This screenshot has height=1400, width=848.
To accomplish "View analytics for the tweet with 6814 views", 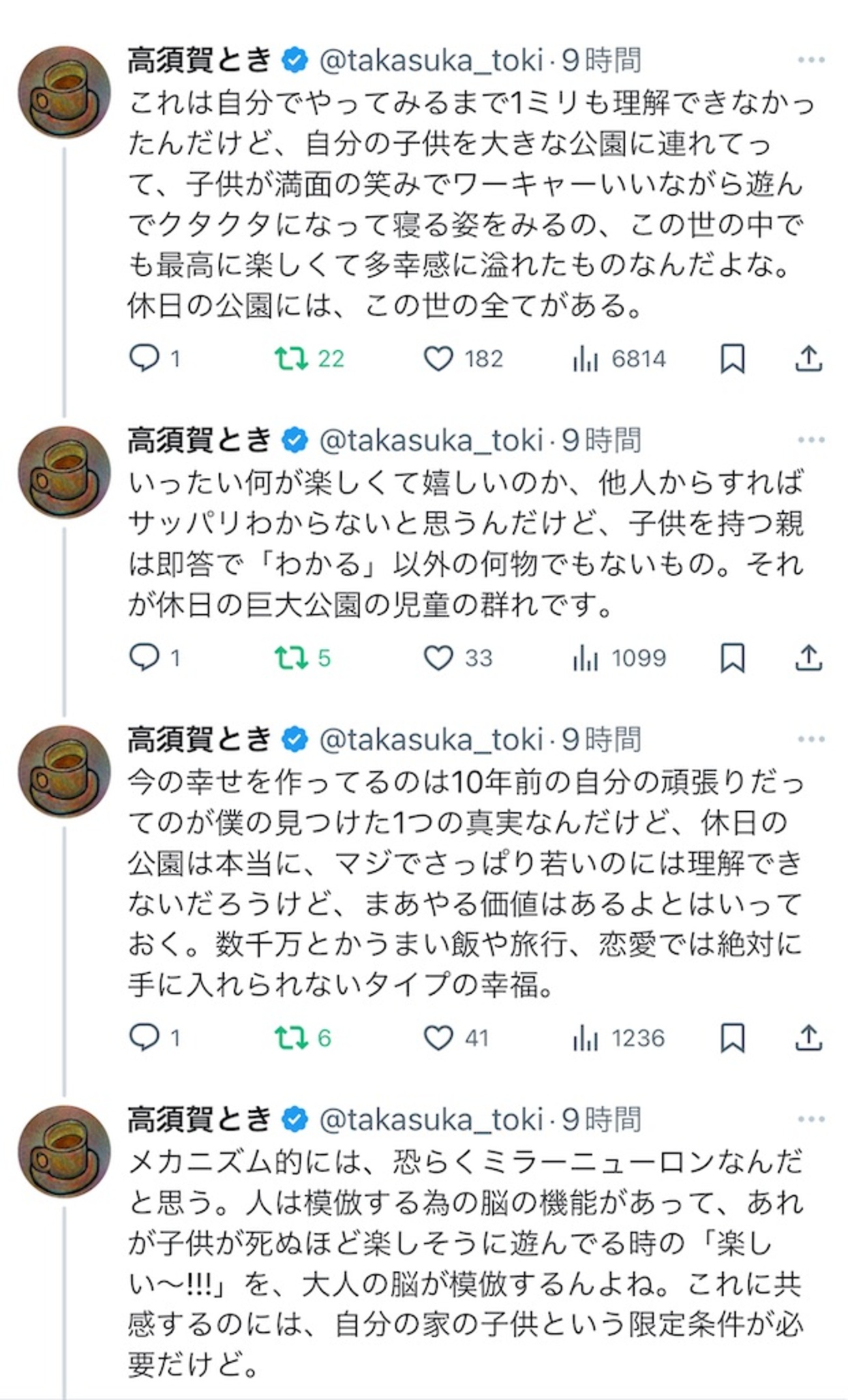I will (x=585, y=359).
